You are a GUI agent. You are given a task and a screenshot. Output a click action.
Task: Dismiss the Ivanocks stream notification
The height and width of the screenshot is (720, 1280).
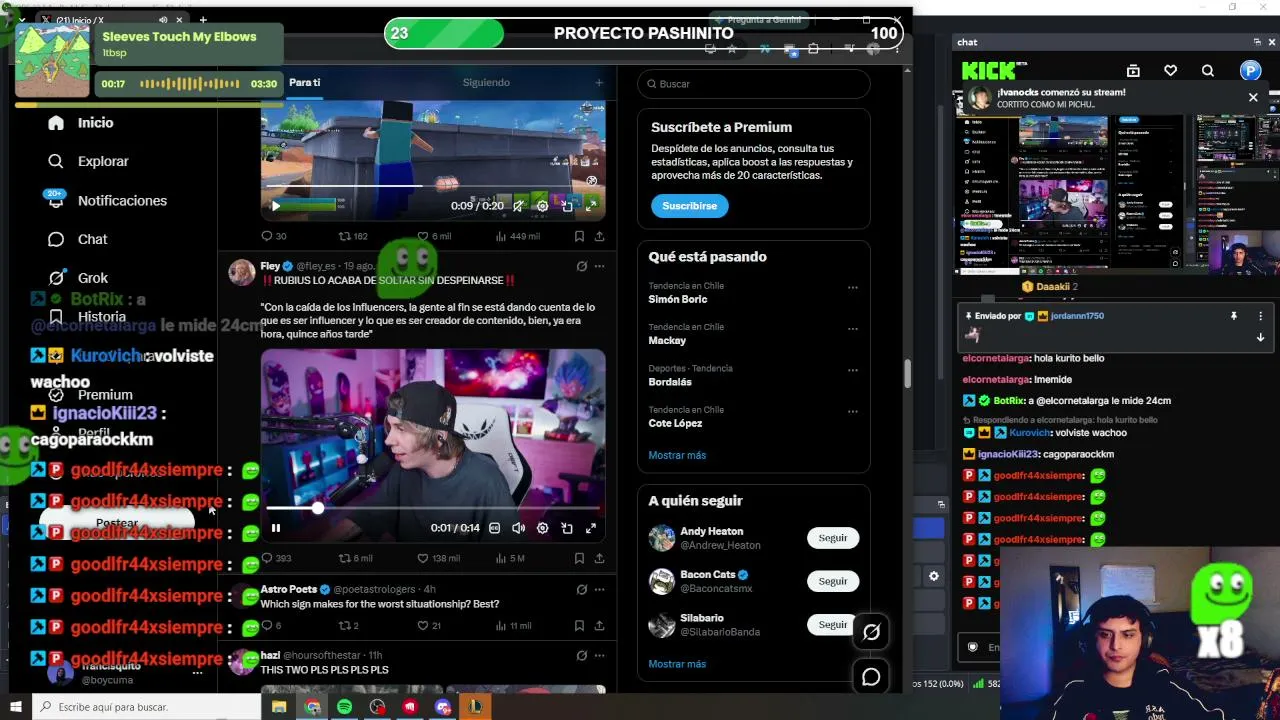pos(1253,98)
